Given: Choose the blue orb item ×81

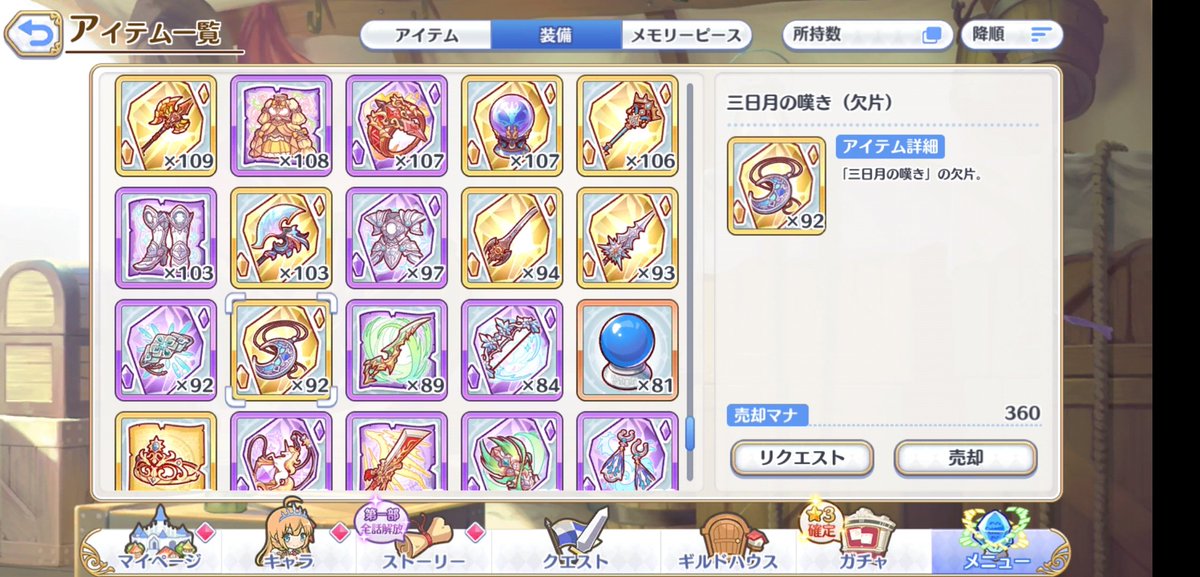Looking at the screenshot, I should point(627,349).
